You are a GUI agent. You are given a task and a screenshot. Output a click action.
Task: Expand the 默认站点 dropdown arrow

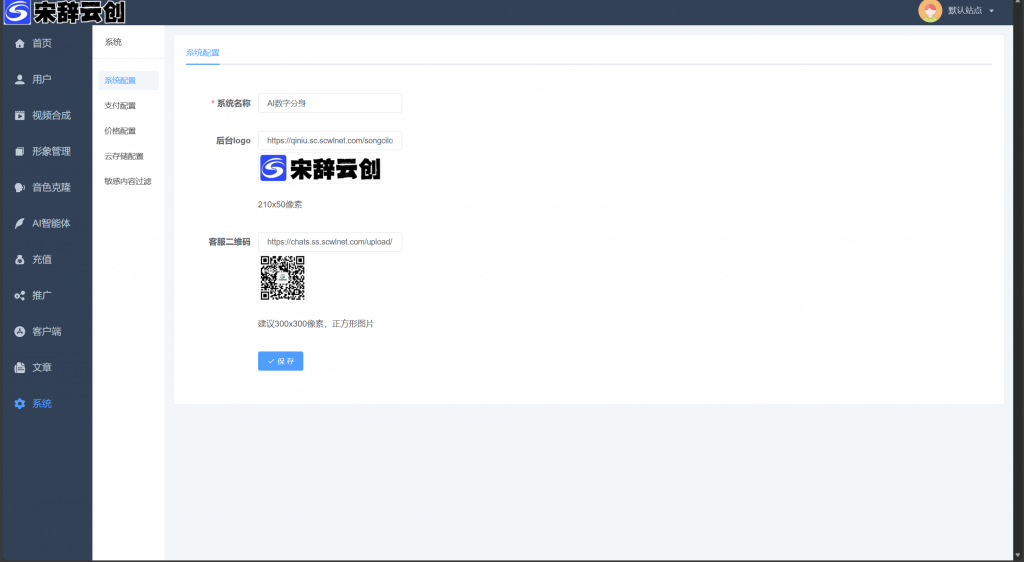991,11
